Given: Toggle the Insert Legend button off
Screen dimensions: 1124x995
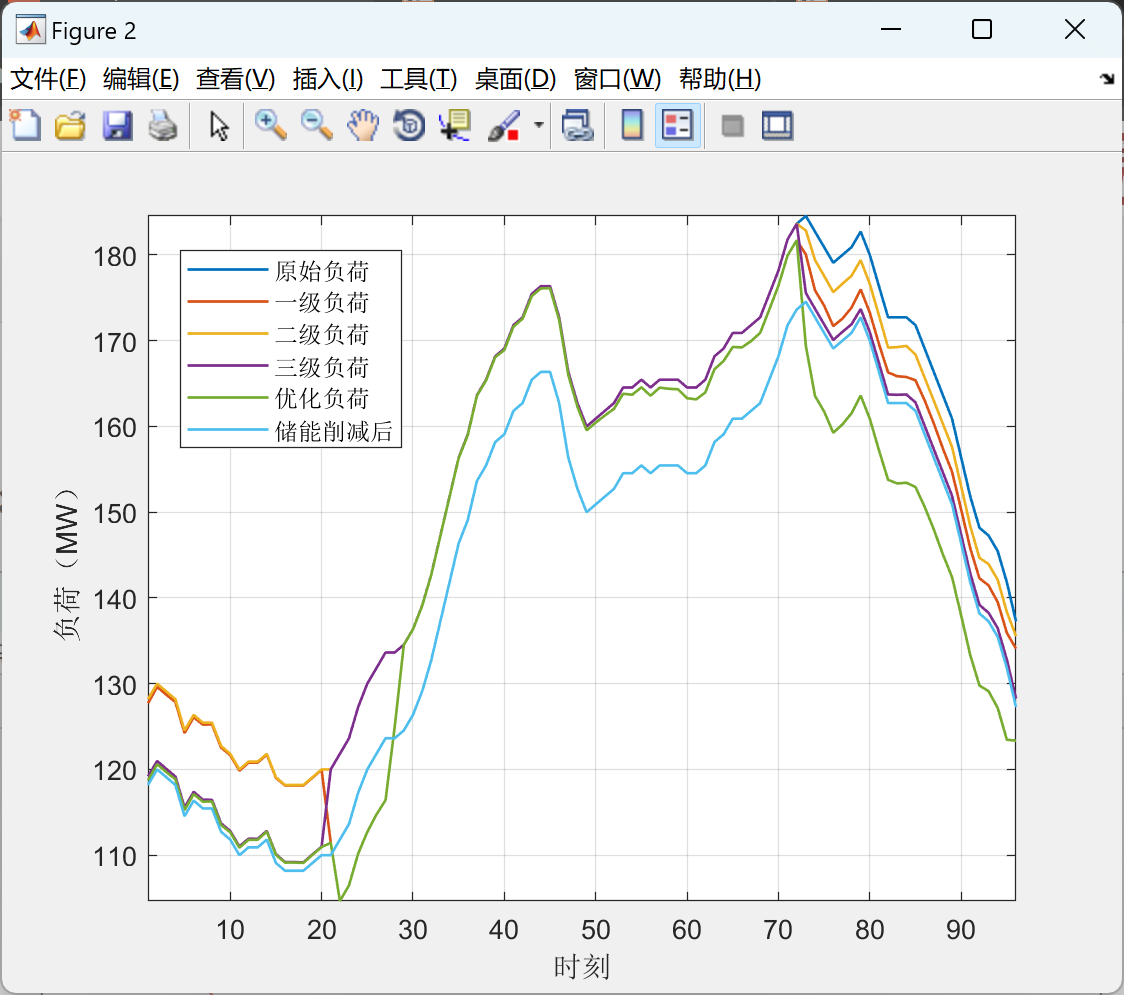Looking at the screenshot, I should point(678,125).
